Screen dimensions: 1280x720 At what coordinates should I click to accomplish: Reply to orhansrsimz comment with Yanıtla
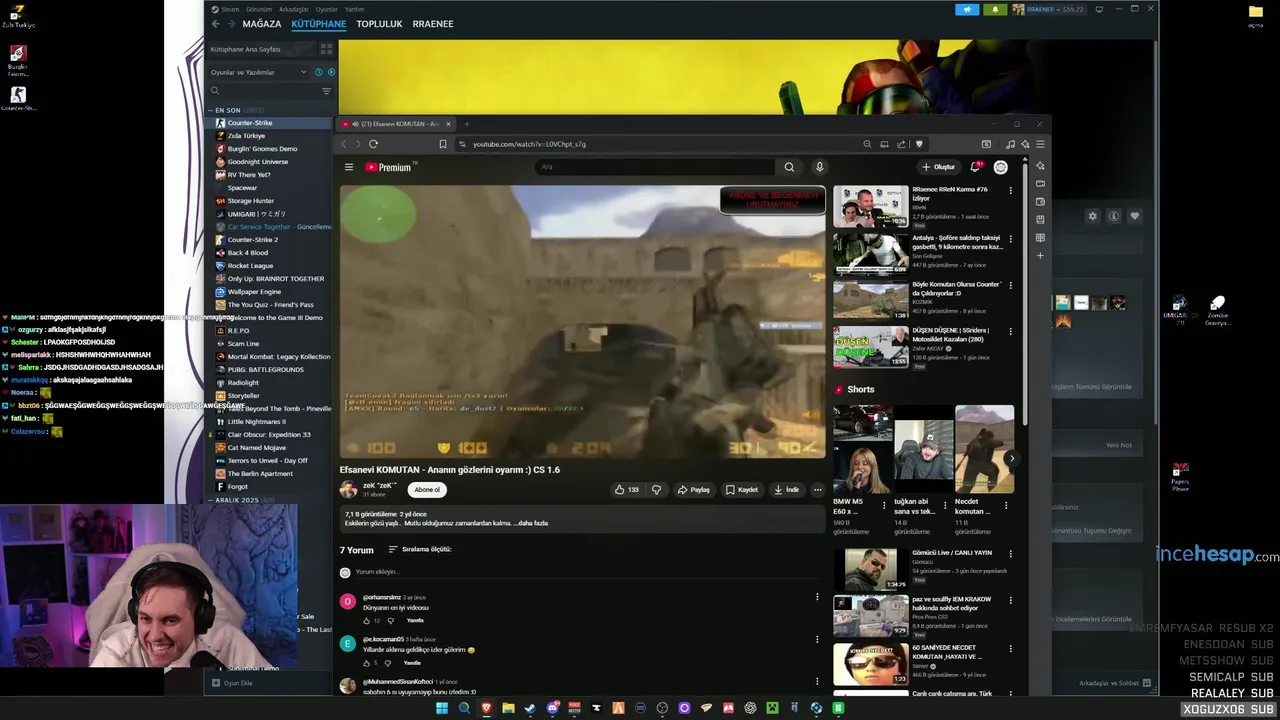point(415,621)
